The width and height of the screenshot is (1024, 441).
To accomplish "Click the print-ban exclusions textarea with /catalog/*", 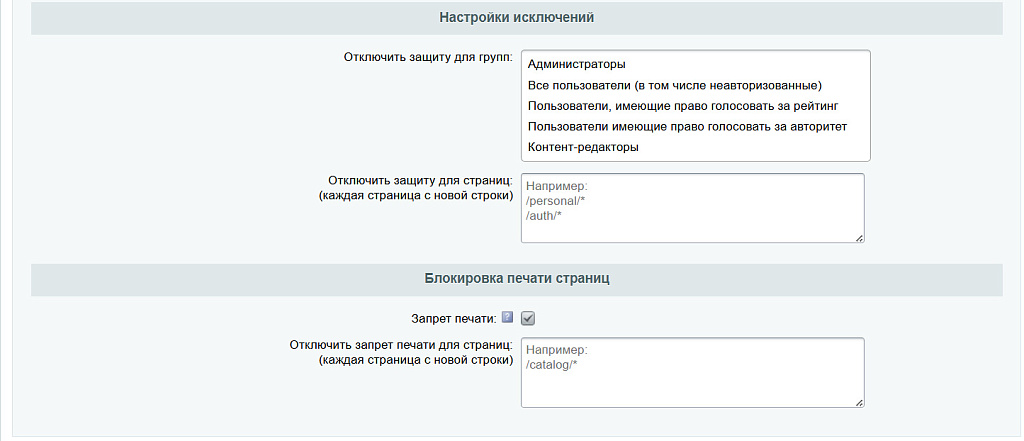I will pyautogui.click(x=692, y=372).
